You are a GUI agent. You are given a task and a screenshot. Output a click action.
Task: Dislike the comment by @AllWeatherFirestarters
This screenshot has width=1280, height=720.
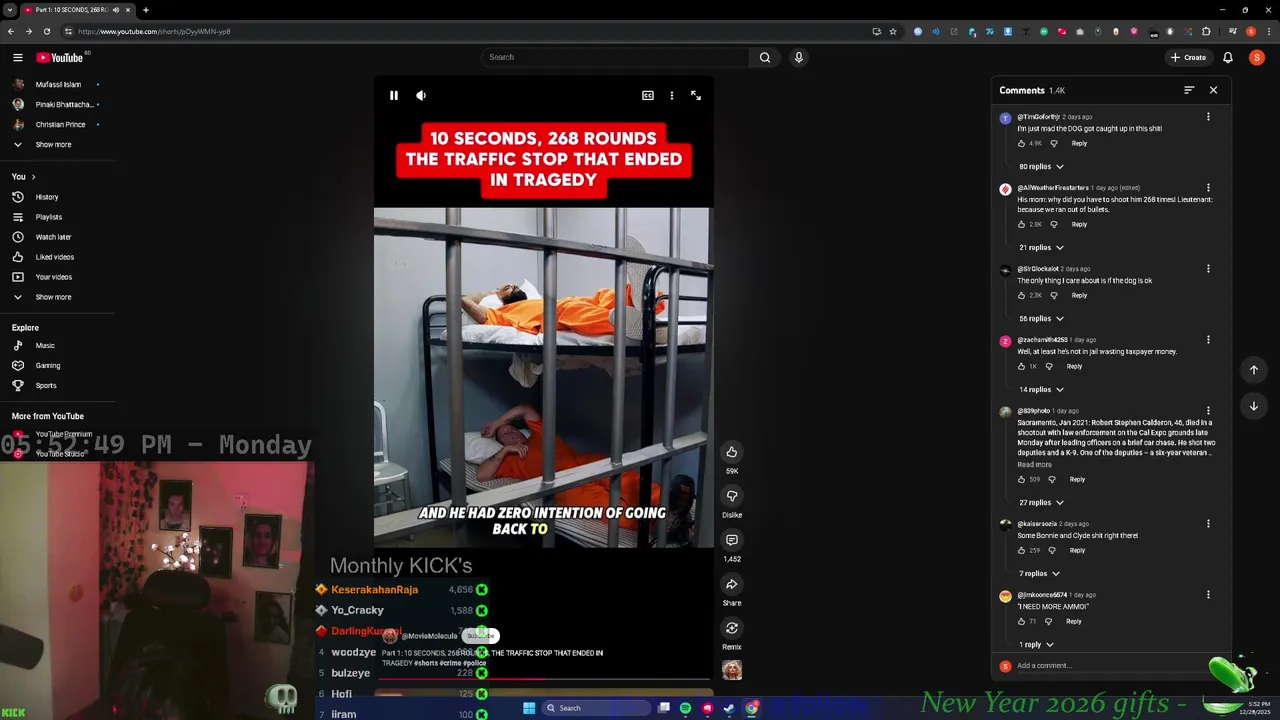pyautogui.click(x=1053, y=224)
